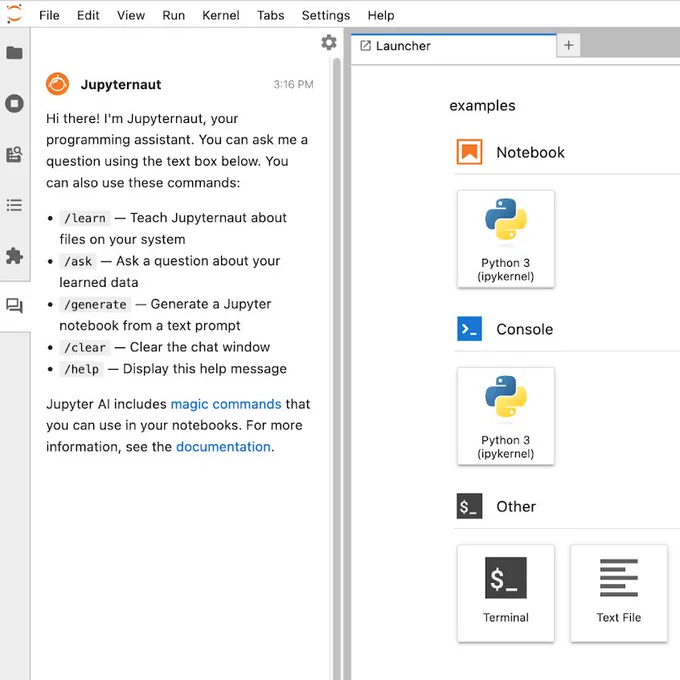Viewport: 680px width, 680px height.
Task: Open the Edit menu
Action: click(88, 15)
